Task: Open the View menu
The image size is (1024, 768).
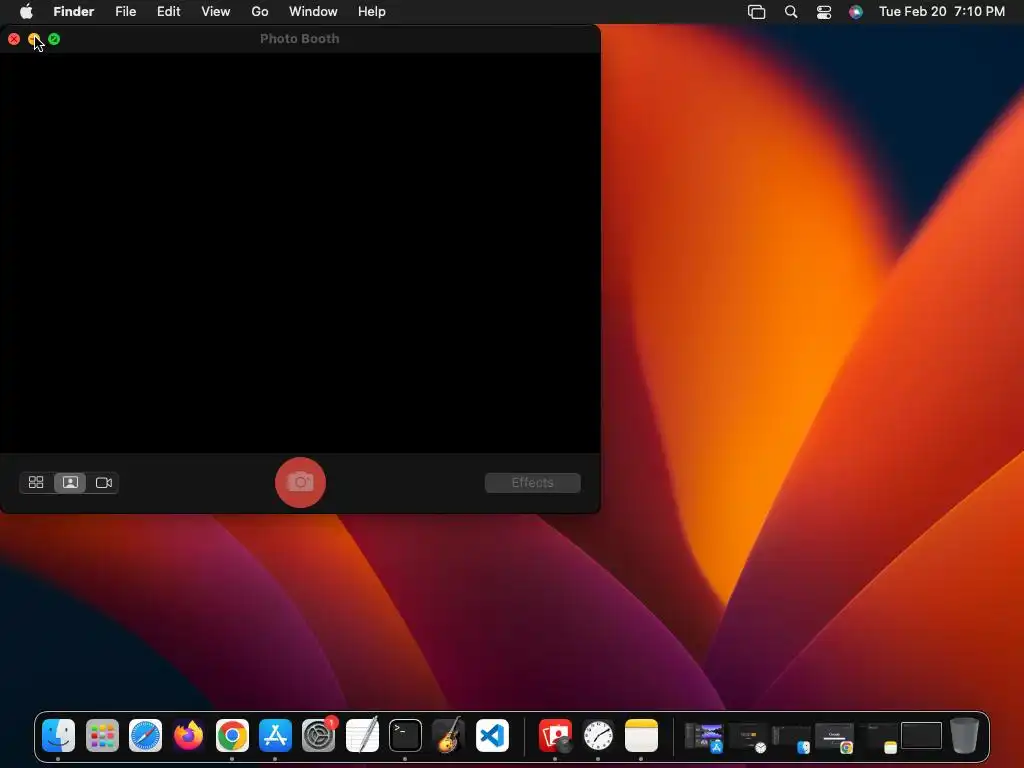Action: point(216,12)
